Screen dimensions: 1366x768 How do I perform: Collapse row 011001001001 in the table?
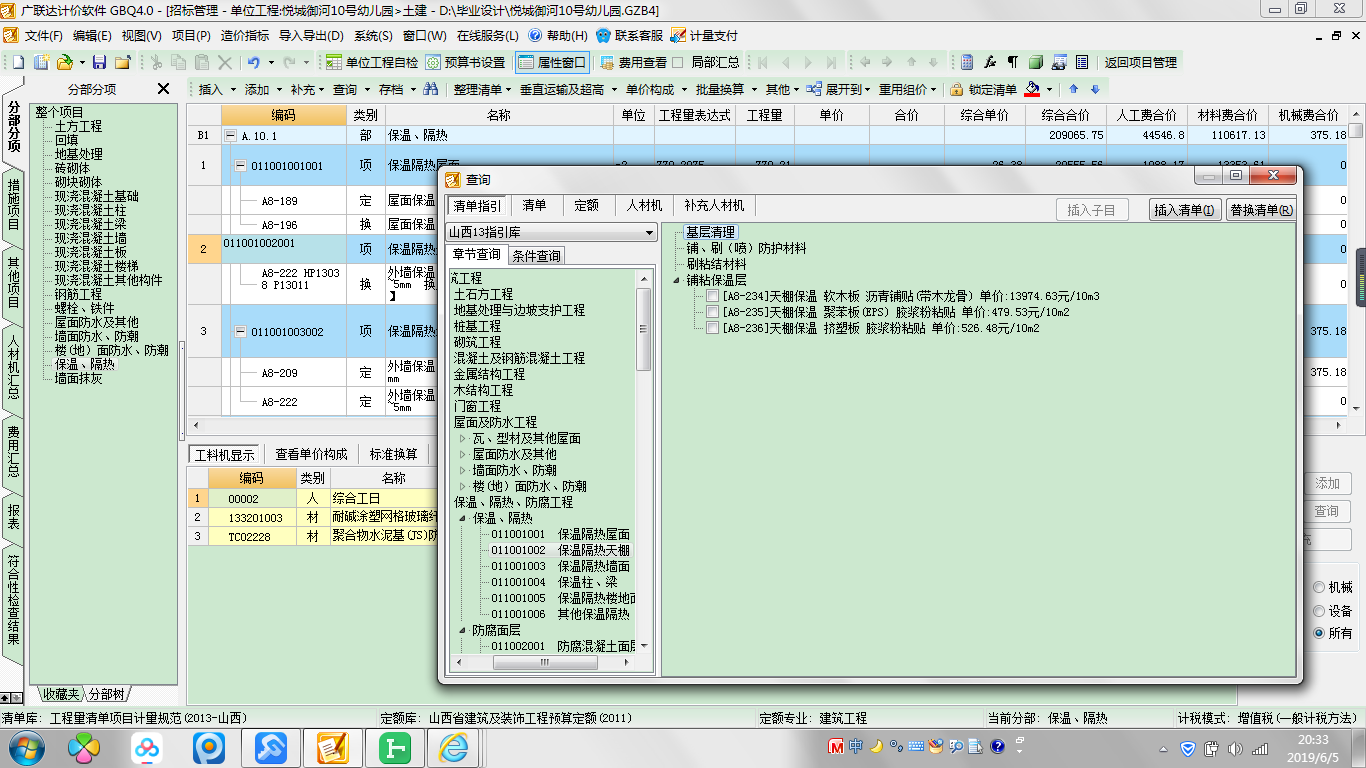(240, 166)
